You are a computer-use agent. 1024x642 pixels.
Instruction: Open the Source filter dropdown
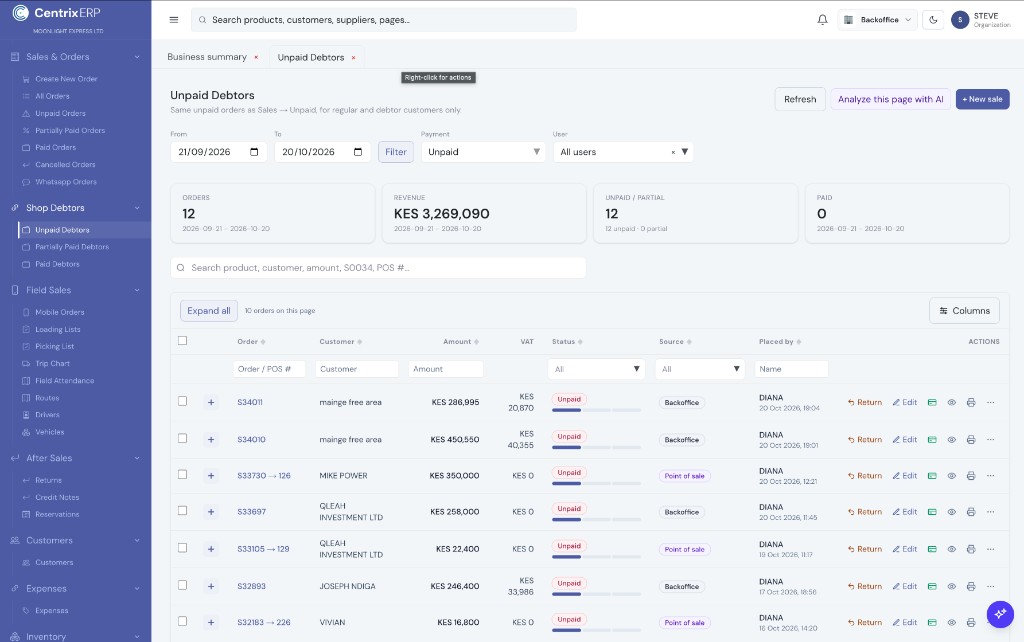699,369
